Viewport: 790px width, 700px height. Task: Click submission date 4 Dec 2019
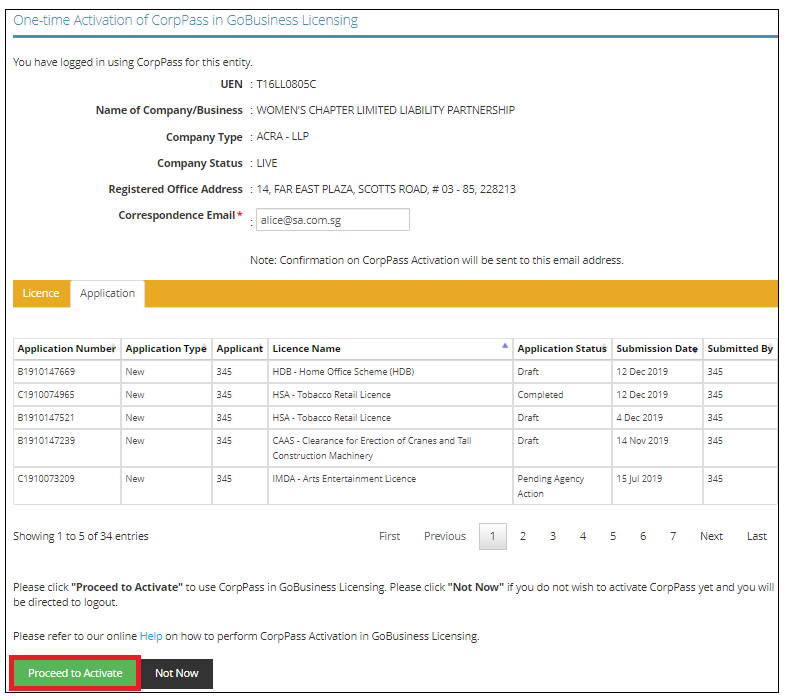[x=640, y=418]
